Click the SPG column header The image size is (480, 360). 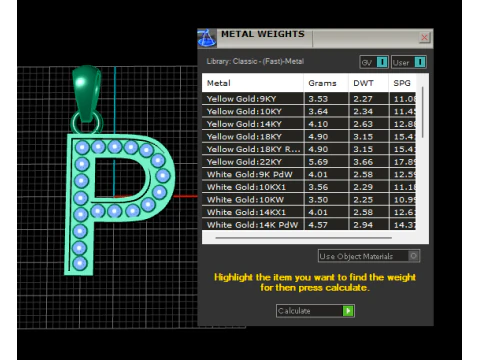(x=402, y=83)
